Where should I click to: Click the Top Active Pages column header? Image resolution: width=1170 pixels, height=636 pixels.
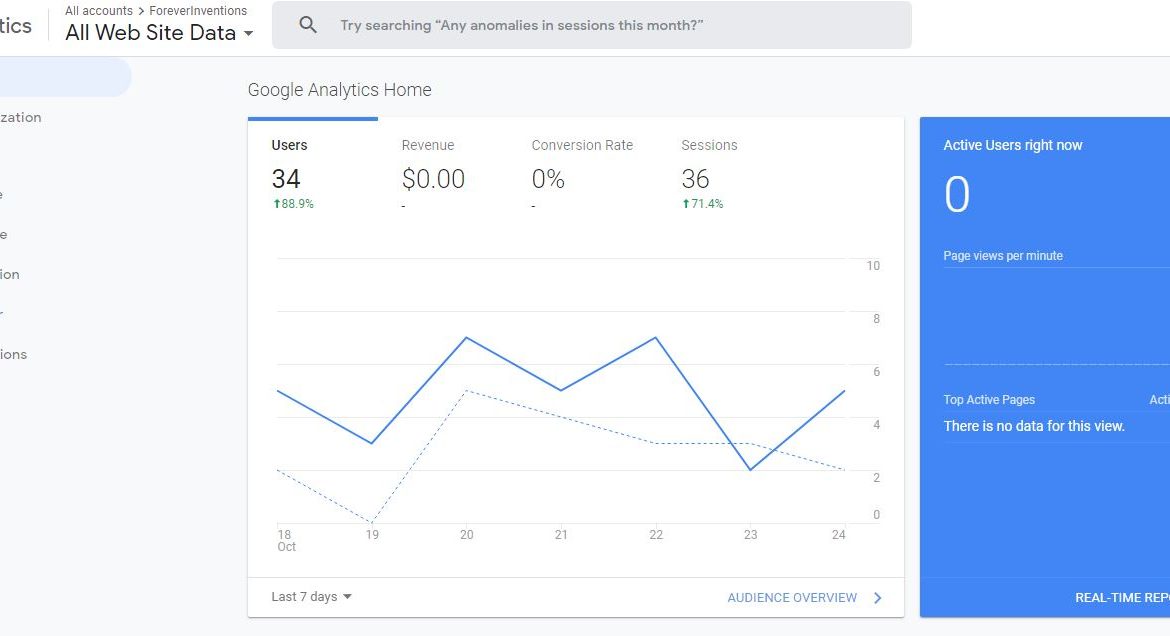(x=989, y=399)
